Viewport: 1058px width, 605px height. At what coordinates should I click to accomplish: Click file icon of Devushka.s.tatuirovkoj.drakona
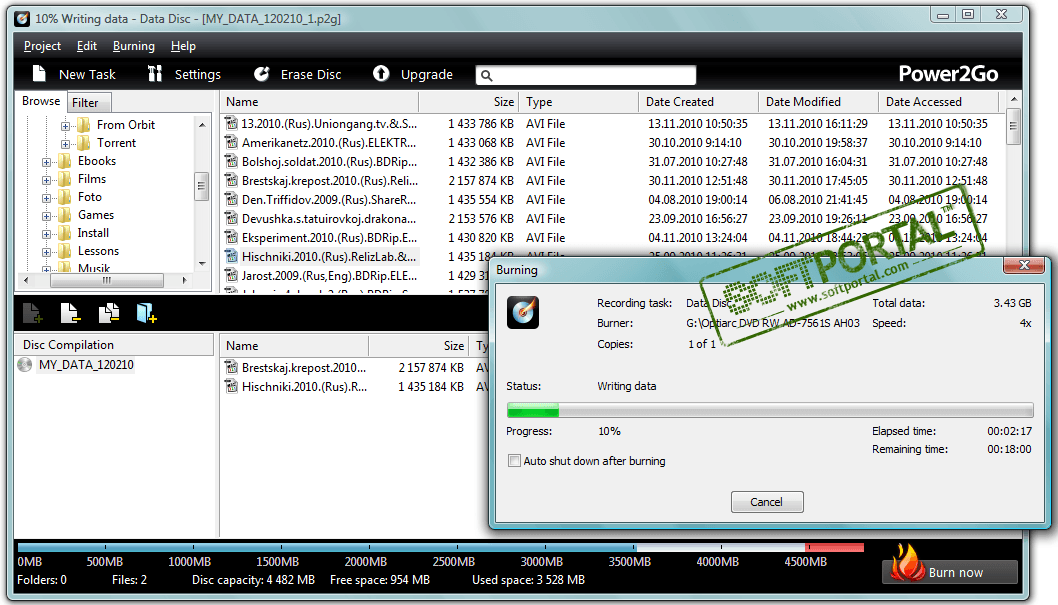tap(231, 219)
